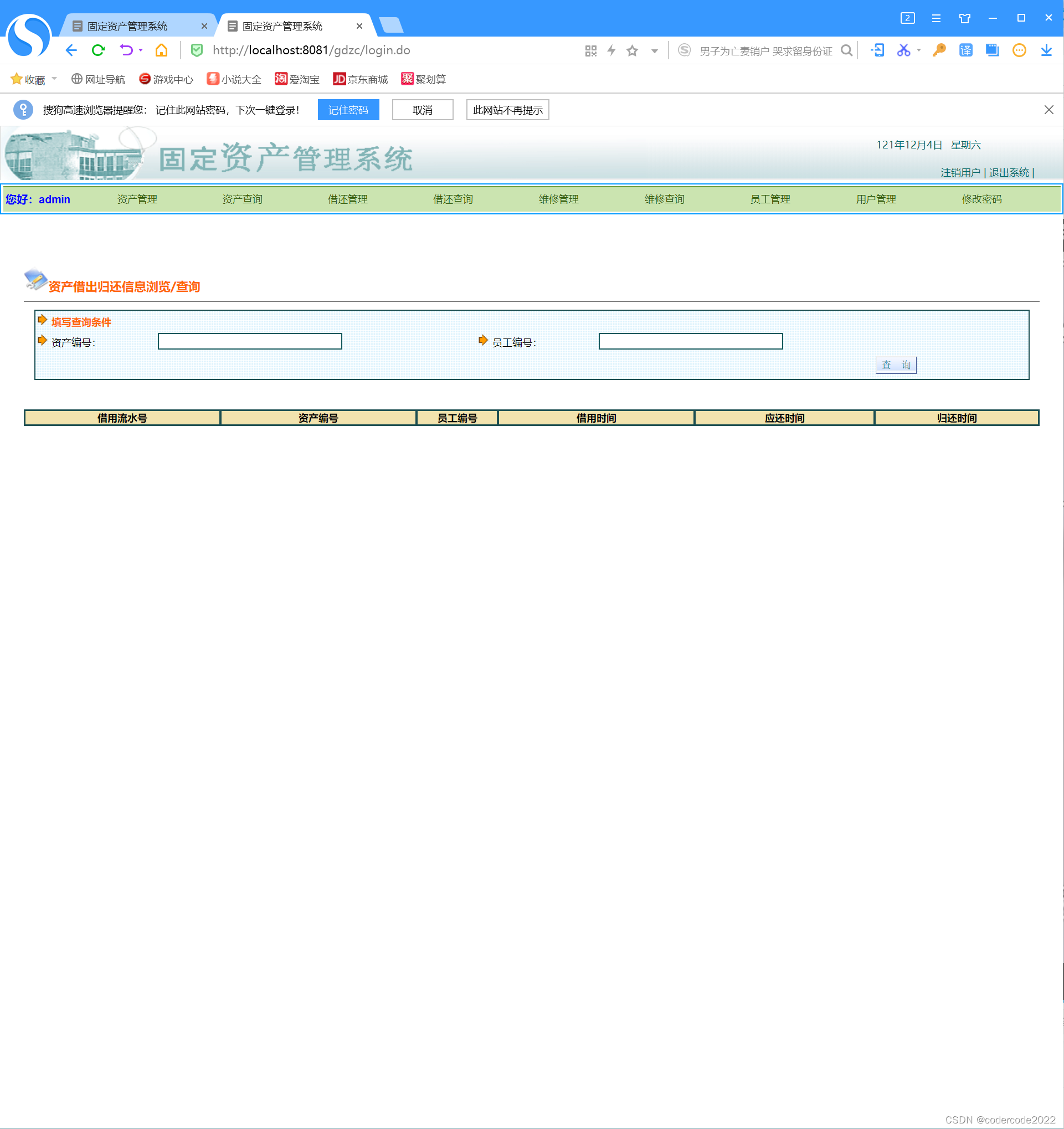Click the 记住密码 button
1064x1129 pixels.
348,110
